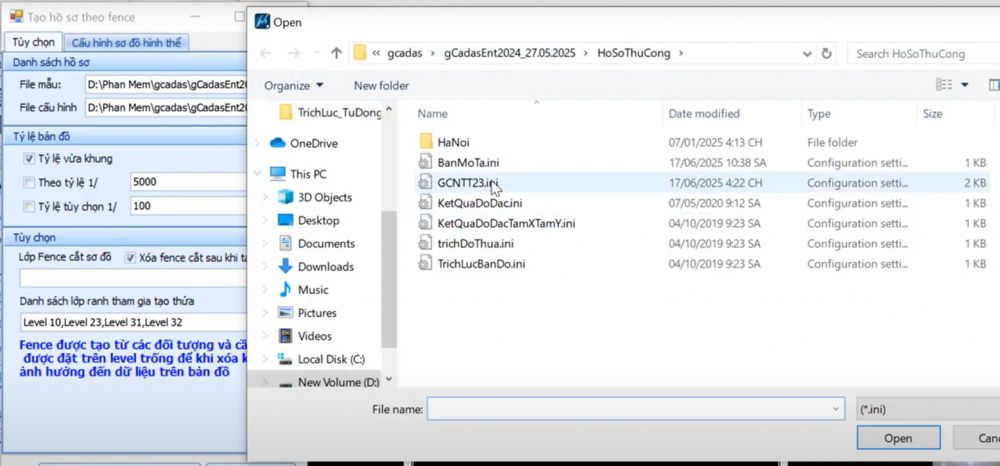
Task: Open the File name dropdown arrow
Action: pos(836,409)
